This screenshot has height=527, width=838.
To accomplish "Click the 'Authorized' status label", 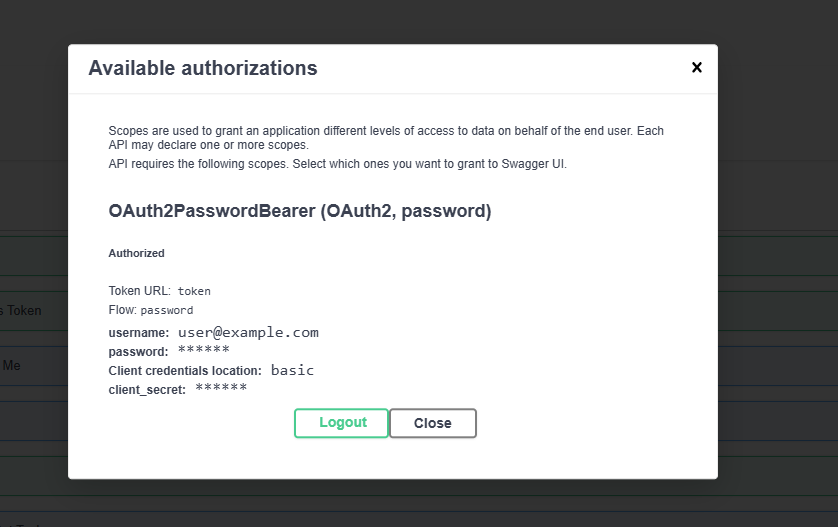I will point(136,254).
